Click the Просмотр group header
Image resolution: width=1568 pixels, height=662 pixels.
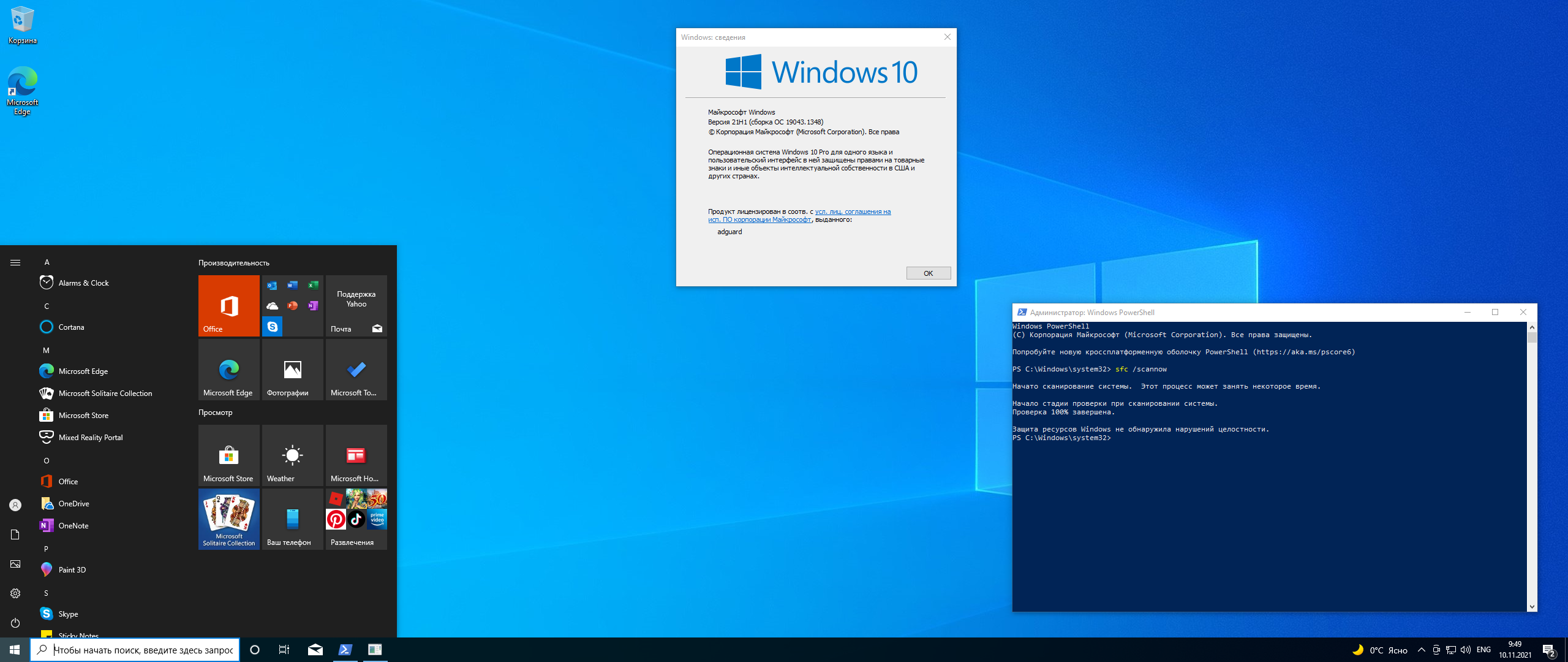coord(216,413)
